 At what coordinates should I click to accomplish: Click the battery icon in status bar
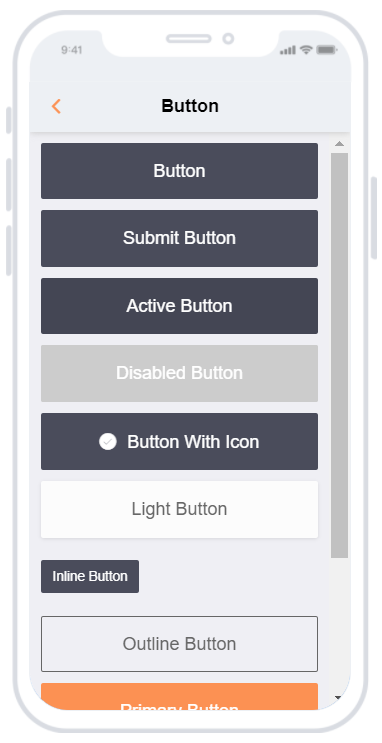point(327,50)
